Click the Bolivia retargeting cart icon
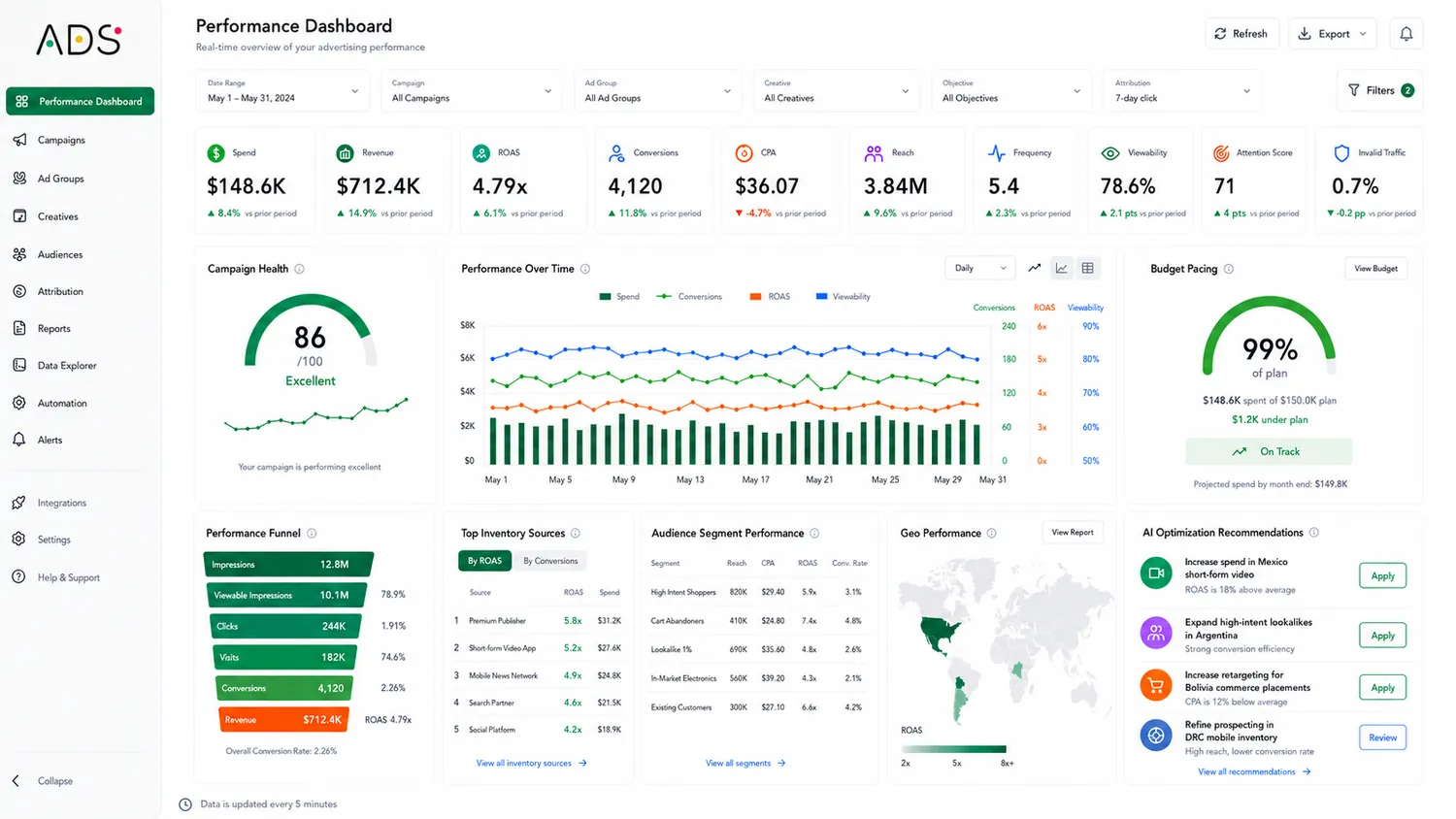Screen dimensions: 1456x819 1156,685
